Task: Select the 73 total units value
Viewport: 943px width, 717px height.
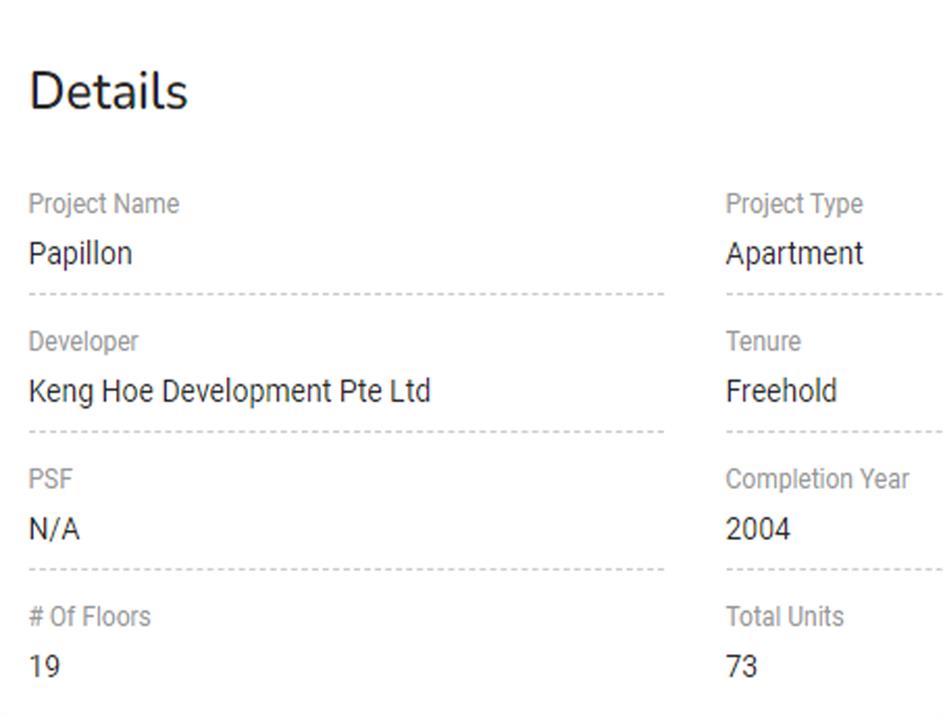Action: click(x=741, y=666)
